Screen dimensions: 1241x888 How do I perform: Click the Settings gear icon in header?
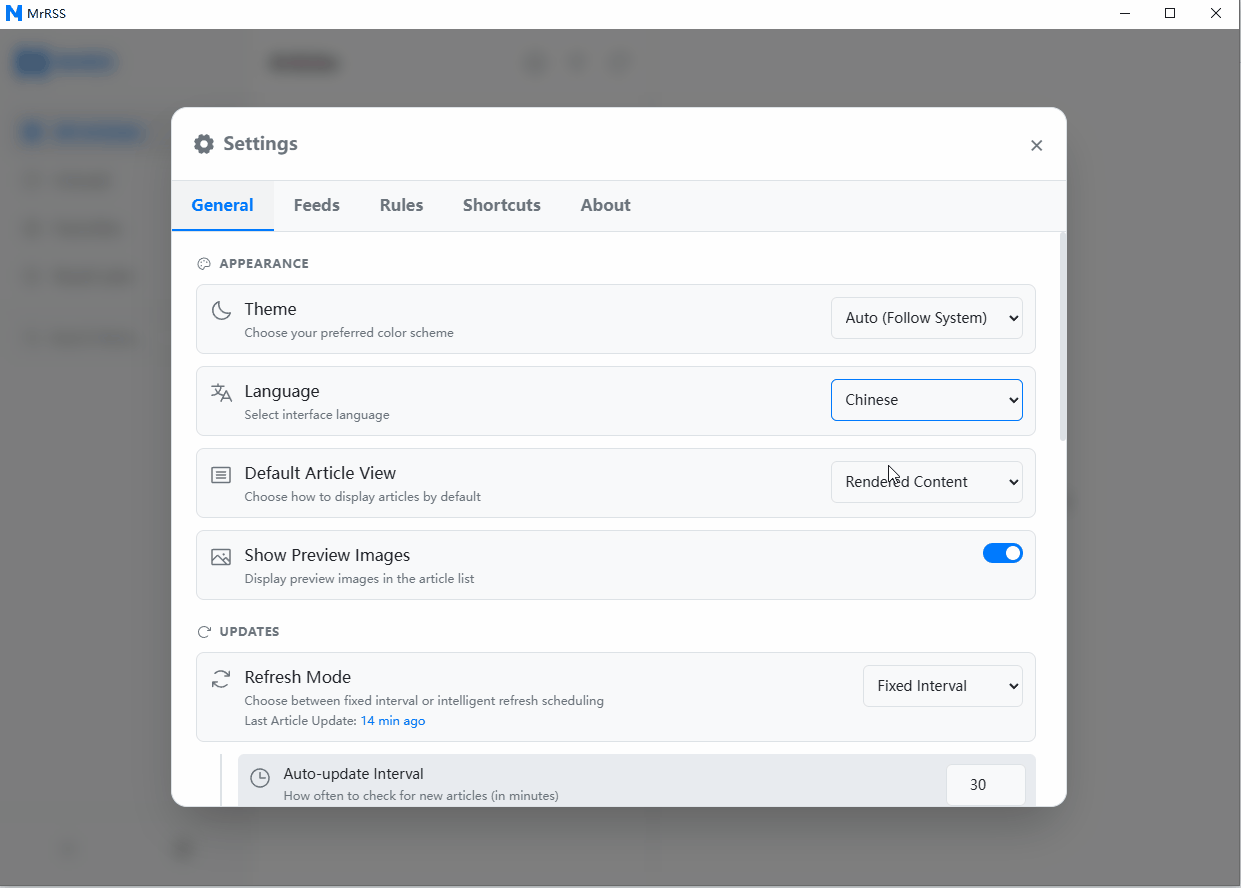click(x=204, y=144)
